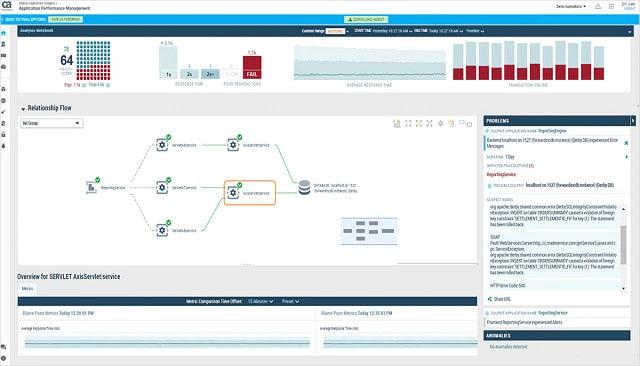This screenshot has width=640, height=366.
Task: Expand the duration 1 Day arrow
Action: click(x=627, y=157)
